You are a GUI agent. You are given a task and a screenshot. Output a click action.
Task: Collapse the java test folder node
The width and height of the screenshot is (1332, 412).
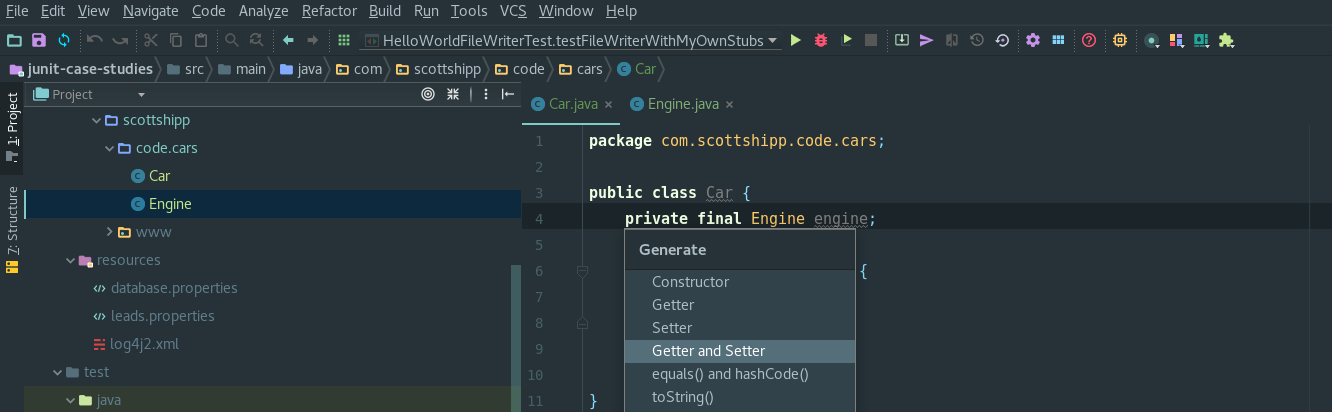click(70, 400)
